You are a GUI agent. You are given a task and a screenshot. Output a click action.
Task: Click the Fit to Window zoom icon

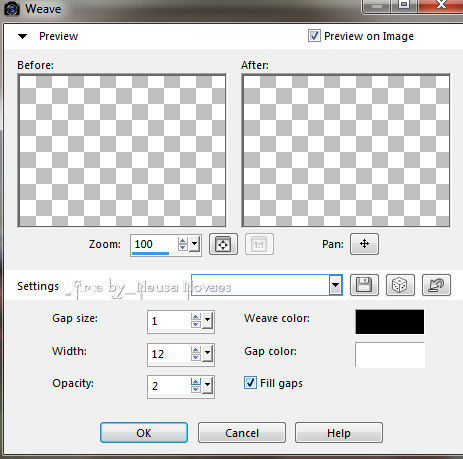tap(223, 244)
